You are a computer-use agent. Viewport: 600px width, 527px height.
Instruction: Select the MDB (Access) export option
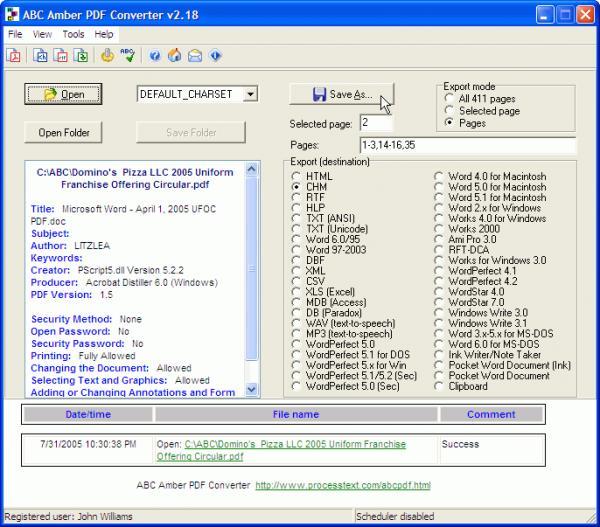click(329, 302)
